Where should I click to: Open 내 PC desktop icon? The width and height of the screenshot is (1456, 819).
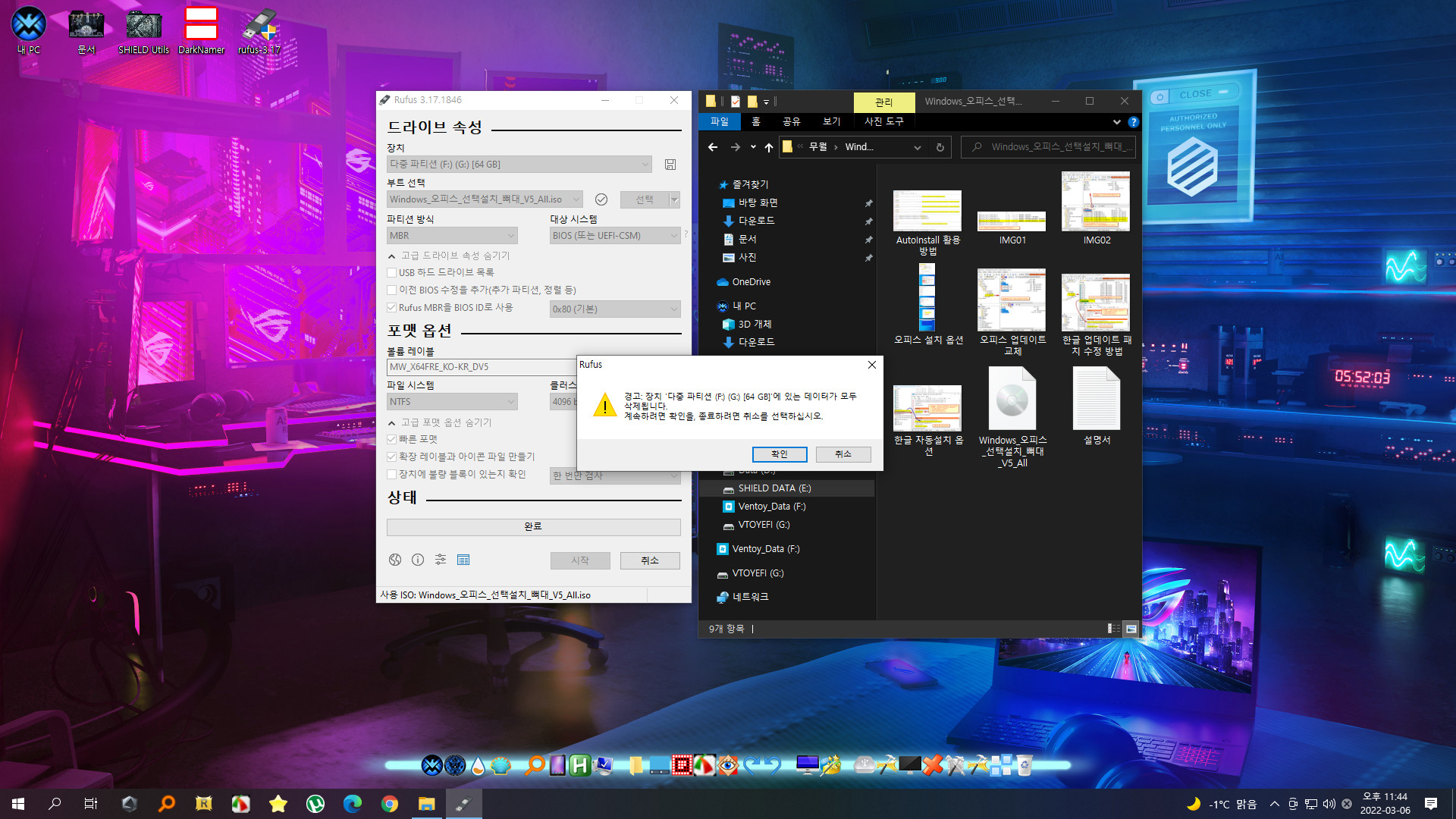29,31
